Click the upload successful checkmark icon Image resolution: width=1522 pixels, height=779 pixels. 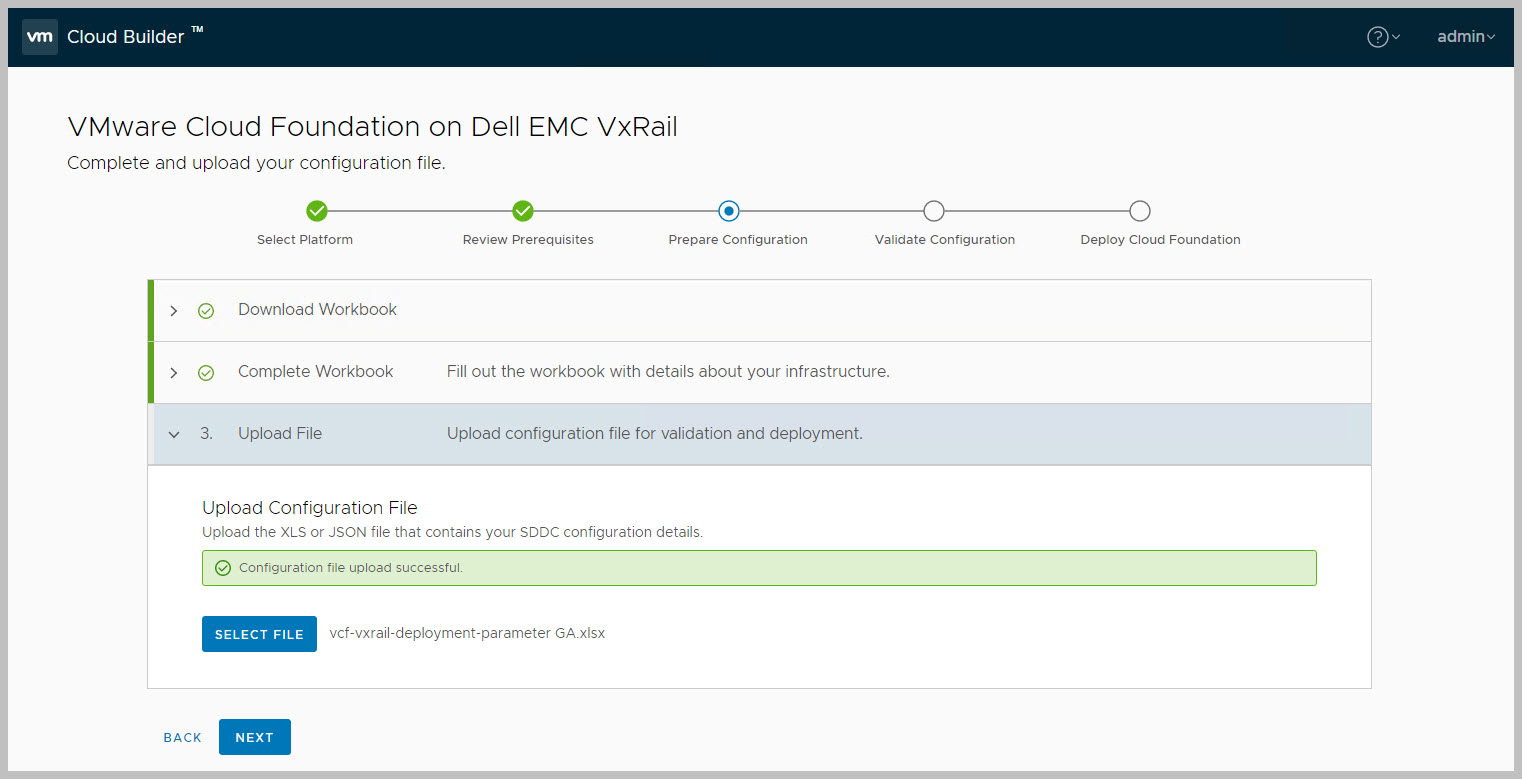click(223, 568)
